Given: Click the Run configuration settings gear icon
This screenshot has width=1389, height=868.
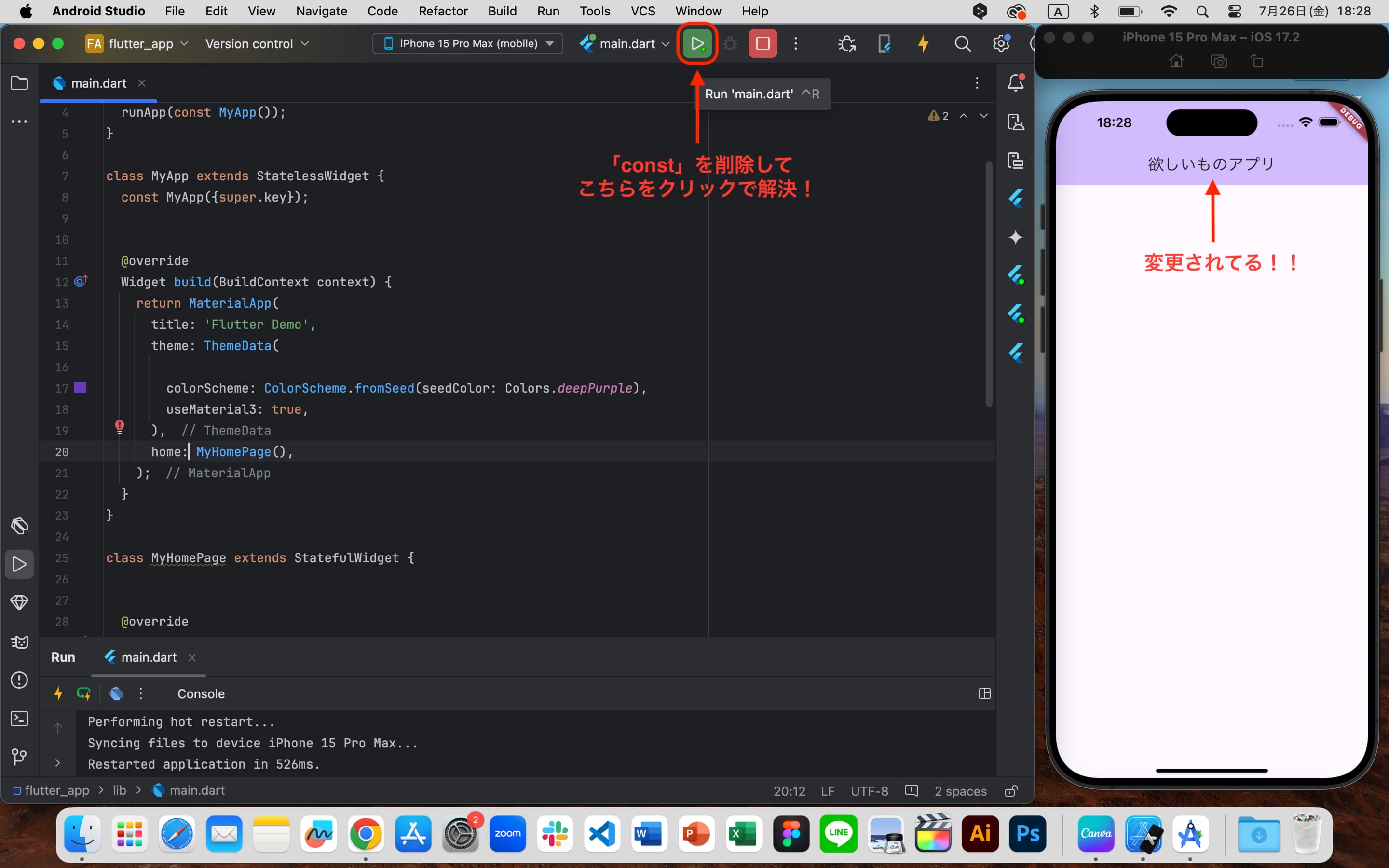Looking at the screenshot, I should 1000,44.
